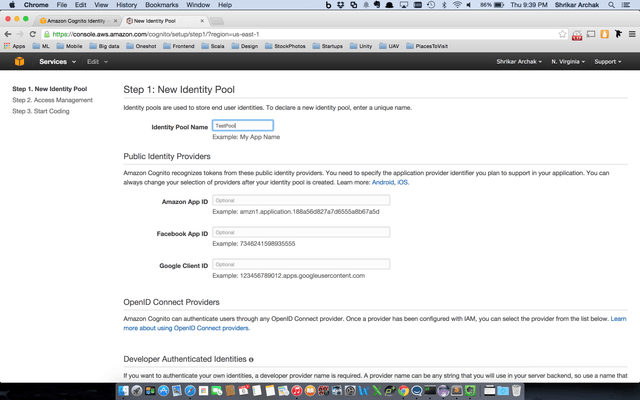The height and width of the screenshot is (400, 640).
Task: Open the Chrome menu in menu bar
Action: (36, 5)
